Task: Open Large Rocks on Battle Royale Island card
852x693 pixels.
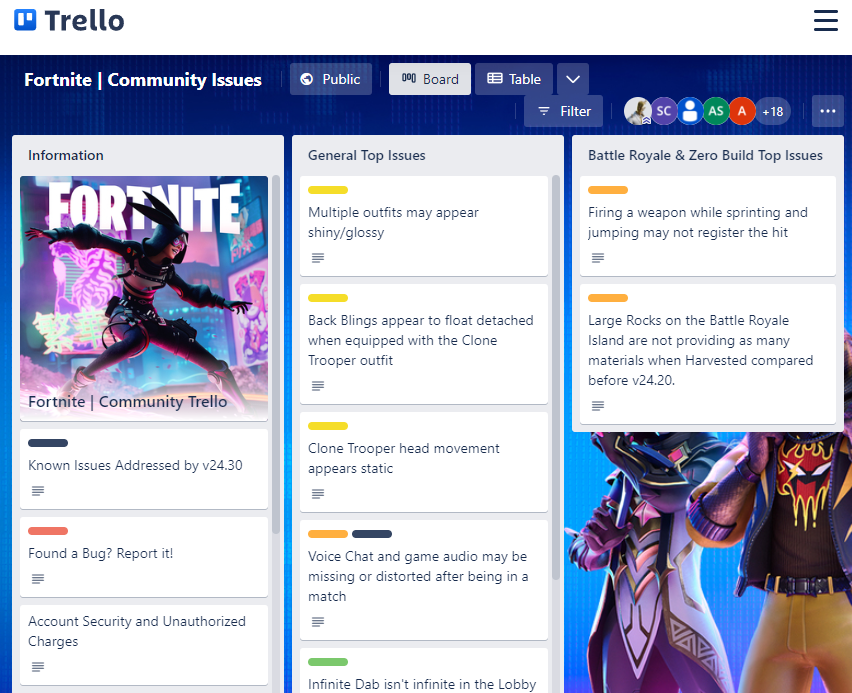Action: click(x=707, y=354)
